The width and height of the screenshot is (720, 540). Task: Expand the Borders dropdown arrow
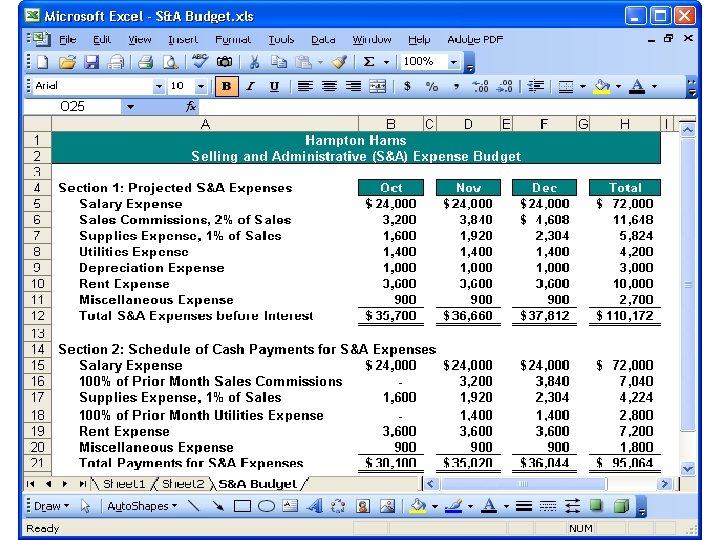coord(583,86)
